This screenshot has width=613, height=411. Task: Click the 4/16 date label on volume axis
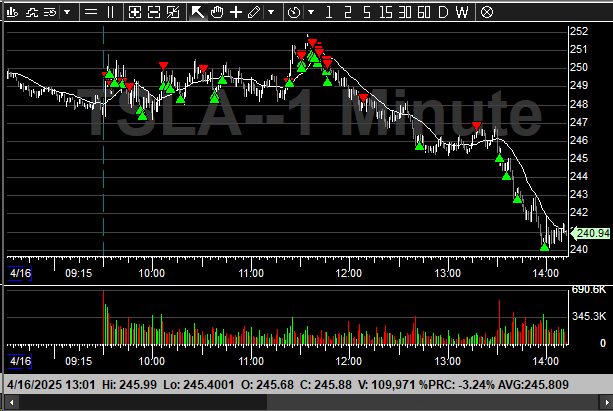[20, 361]
